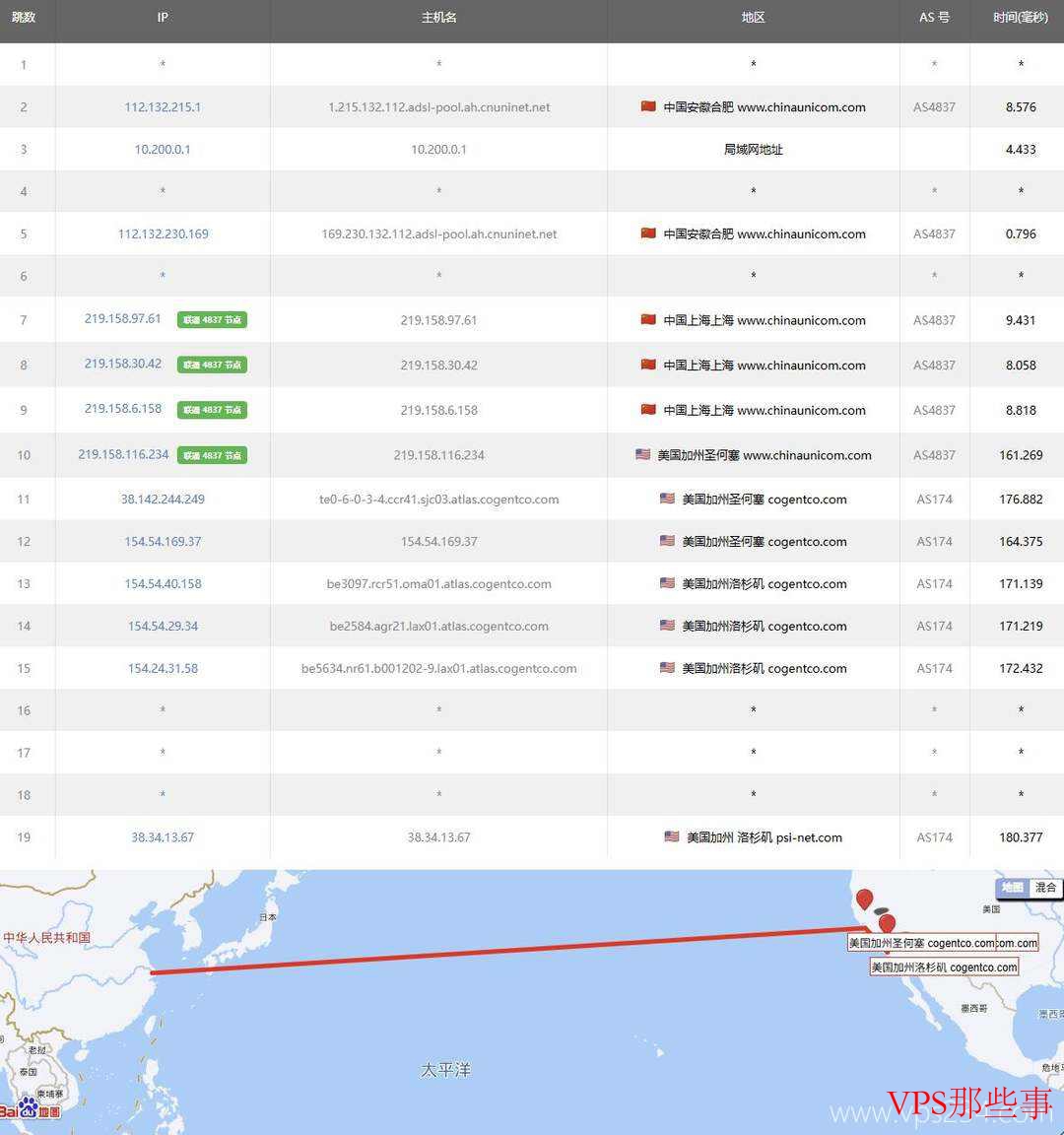
Task: Click hostname te0-6-0-3-4.ccr41.sjc03.atlas.cogentco.com
Action: [438, 499]
